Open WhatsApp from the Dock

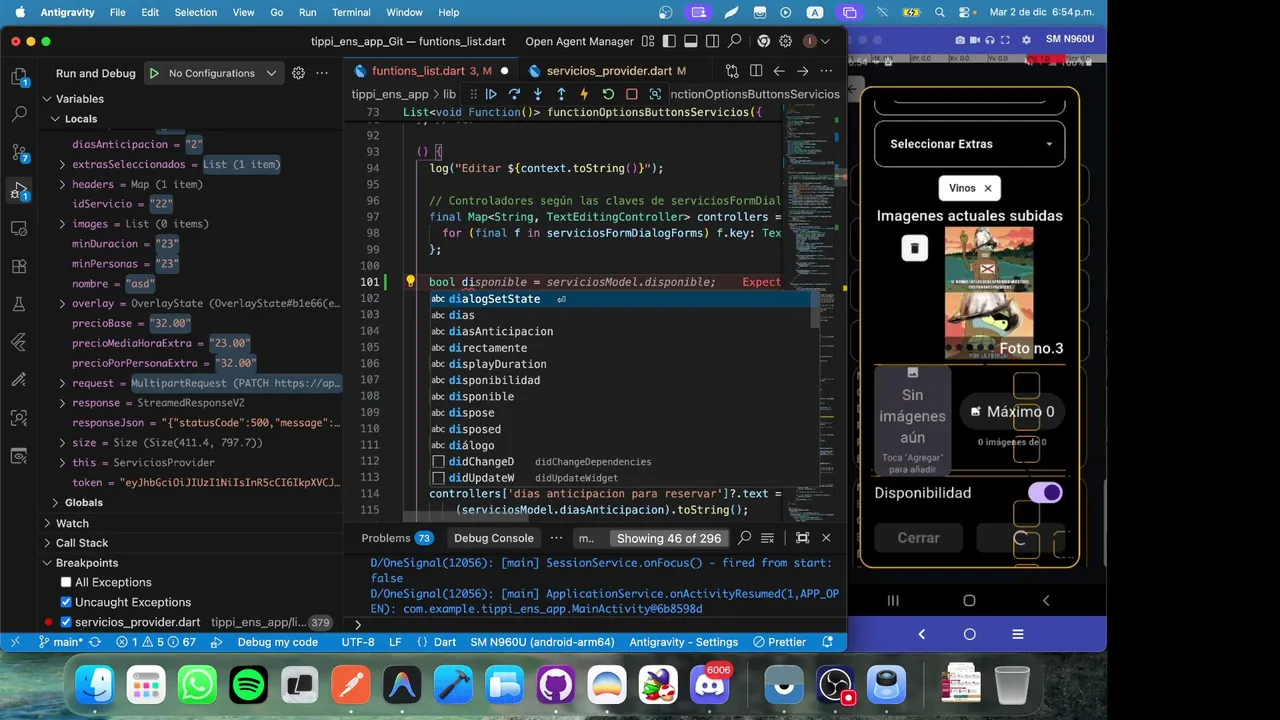pos(197,685)
